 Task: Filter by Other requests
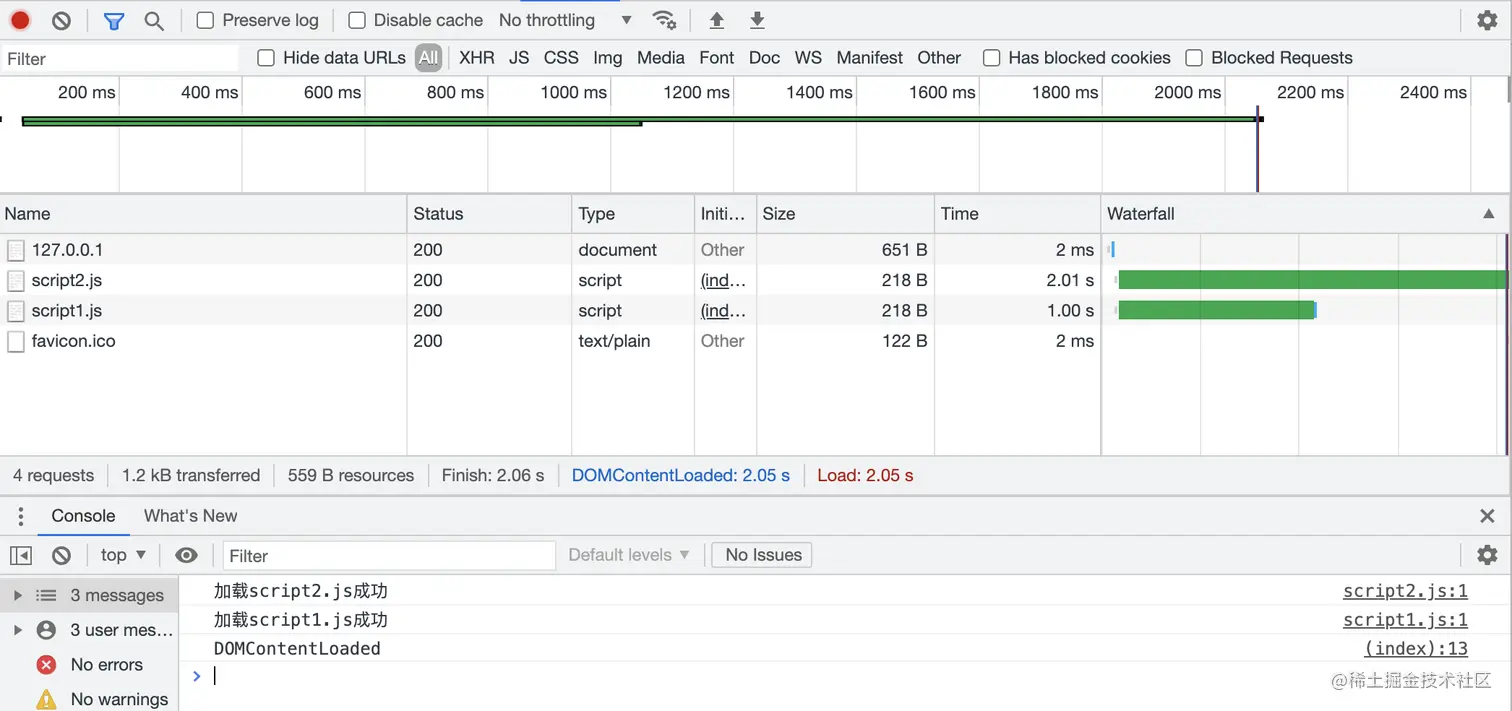[x=939, y=58]
